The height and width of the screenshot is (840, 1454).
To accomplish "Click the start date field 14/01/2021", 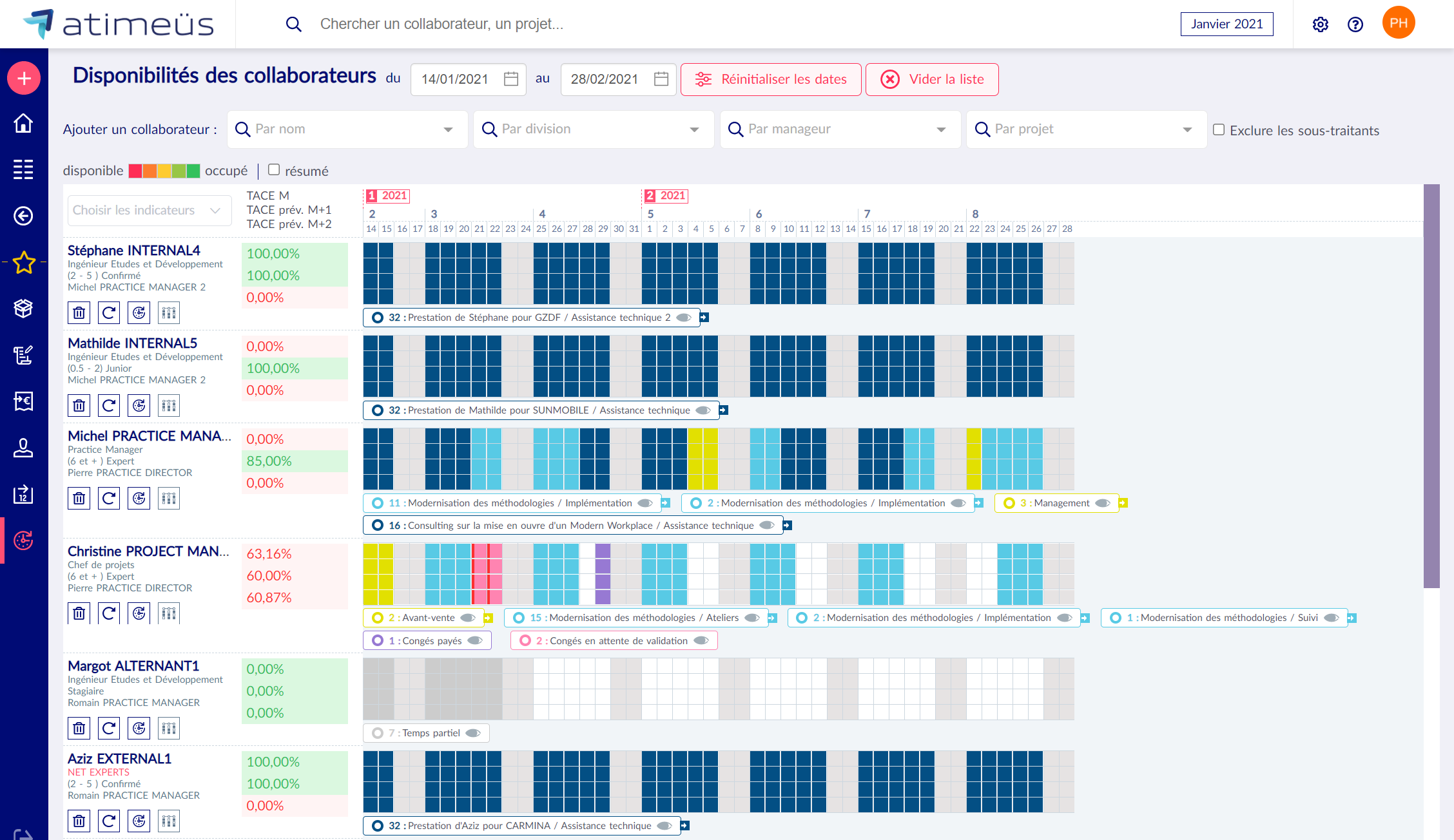I will 455,79.
